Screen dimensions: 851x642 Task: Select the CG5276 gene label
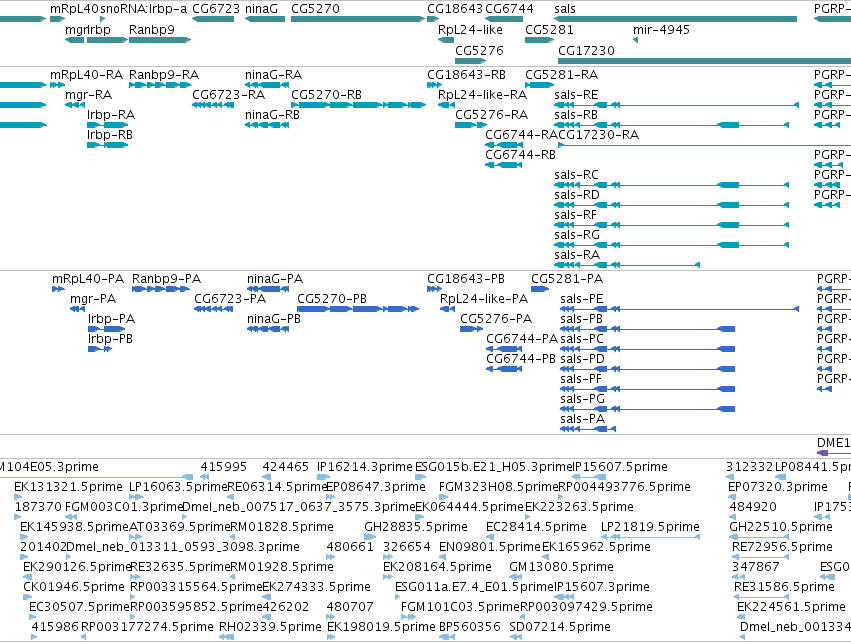(479, 50)
